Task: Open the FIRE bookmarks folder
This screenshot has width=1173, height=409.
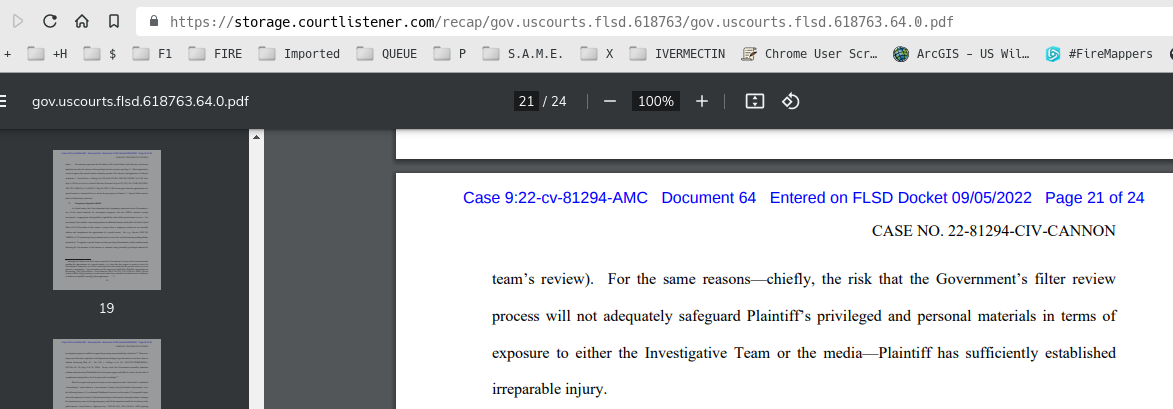Action: click(215, 54)
